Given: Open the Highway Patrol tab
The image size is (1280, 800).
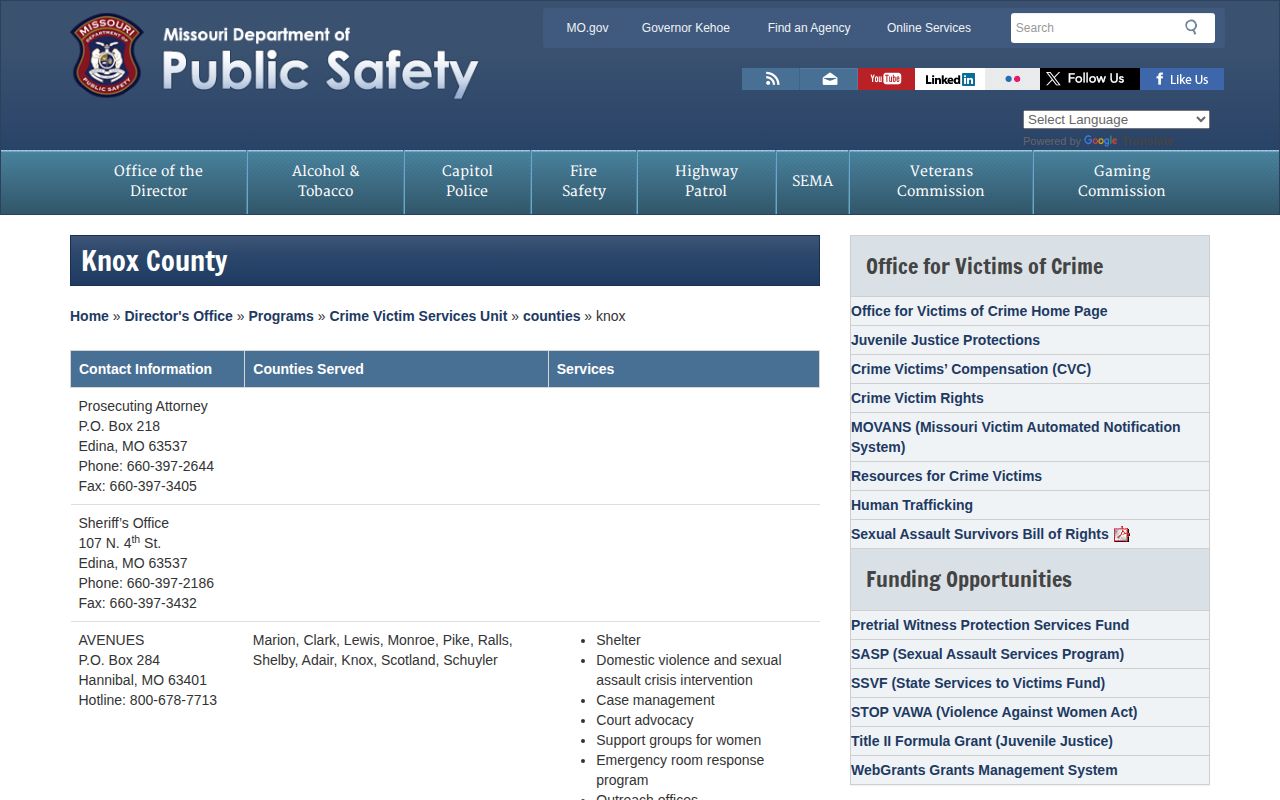Looking at the screenshot, I should click(x=706, y=182).
